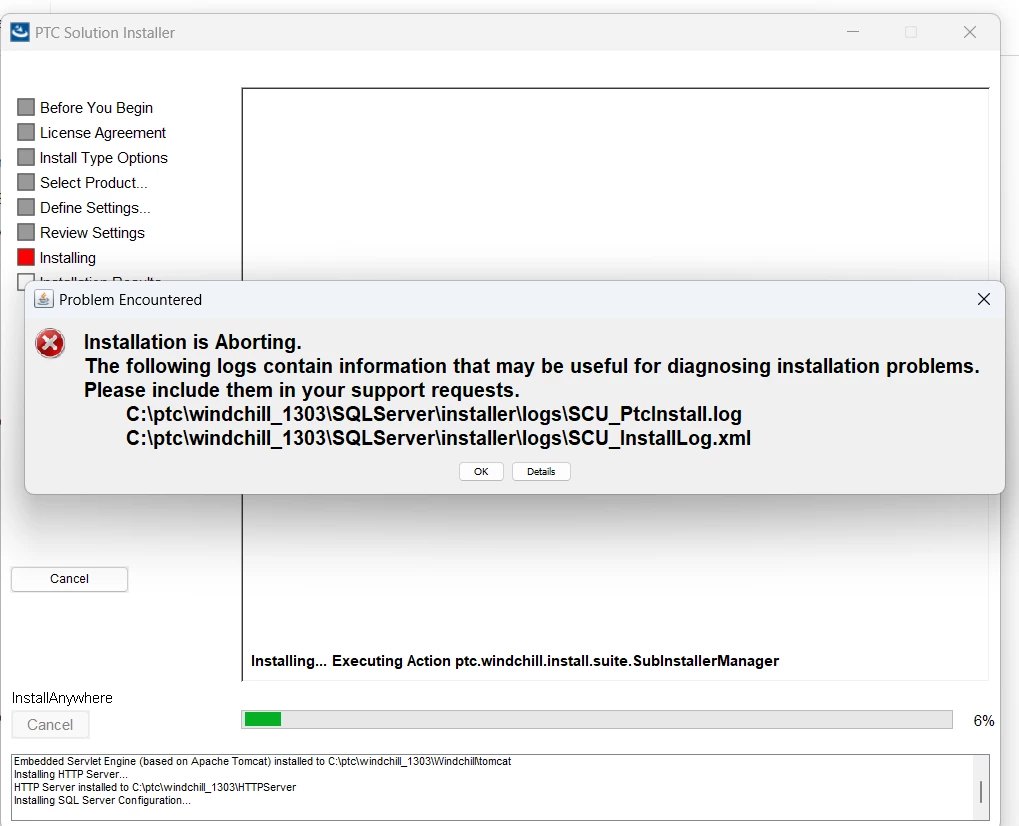Click the SCU_InstallLog.xml path text
This screenshot has height=826, width=1019.
[x=438, y=438]
